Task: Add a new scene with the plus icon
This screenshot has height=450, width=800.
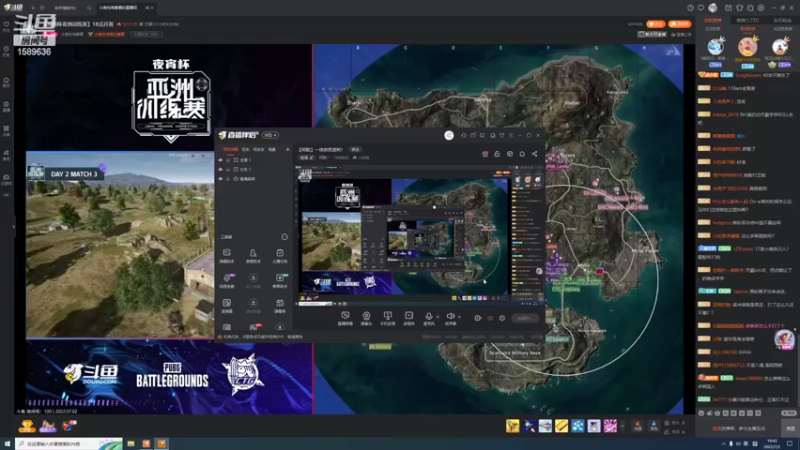Action: coord(288,149)
